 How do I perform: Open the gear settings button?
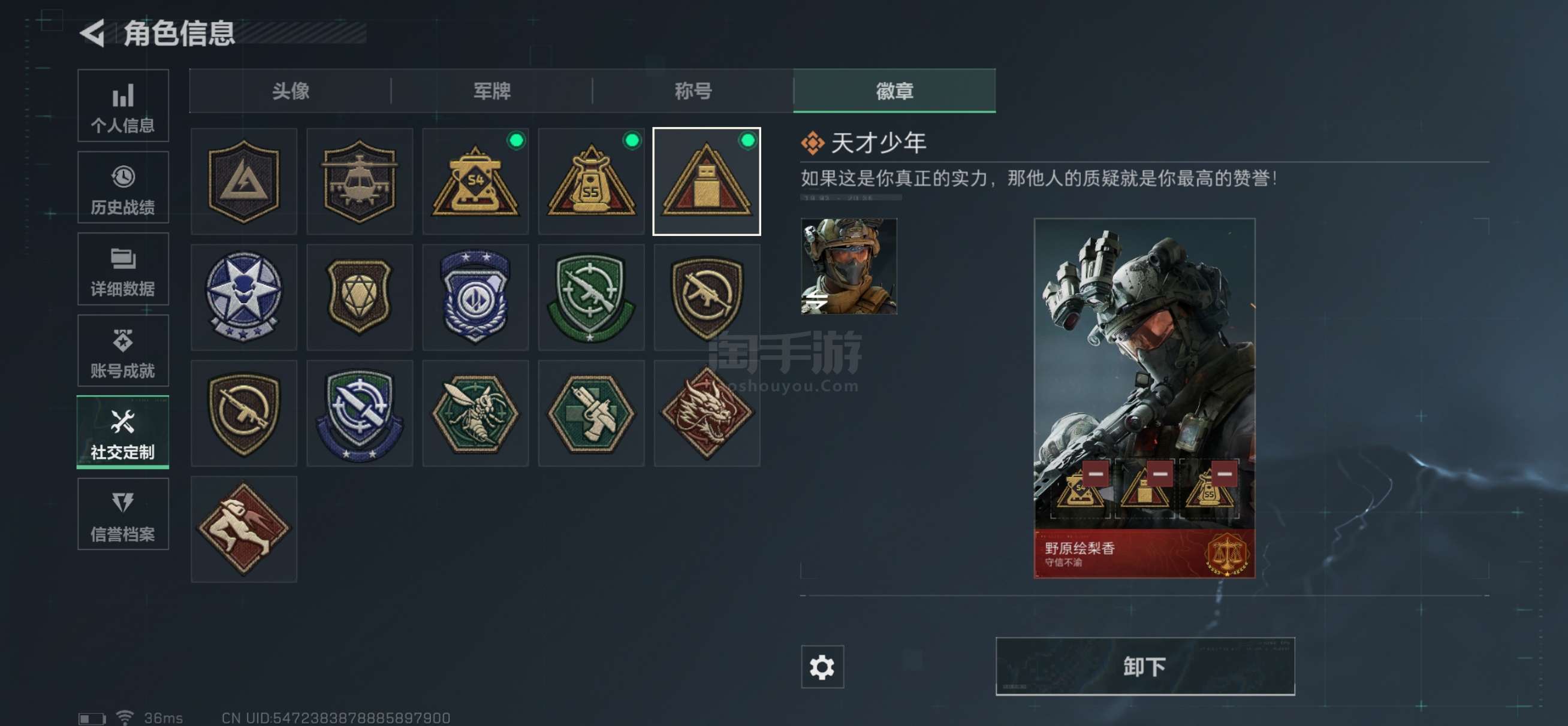822,667
